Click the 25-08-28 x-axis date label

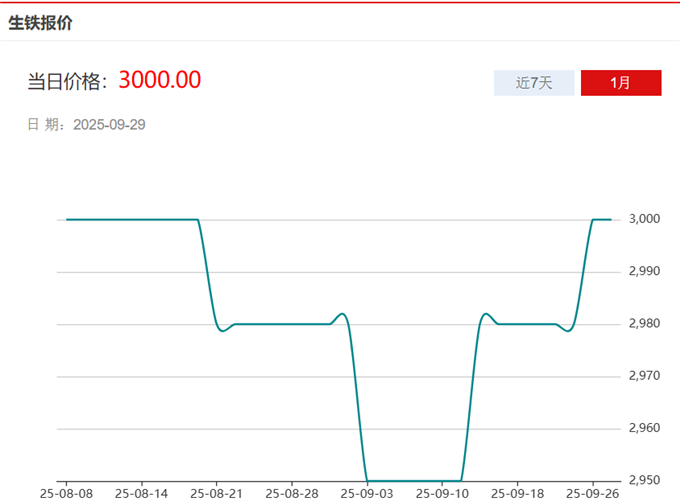pyautogui.click(x=291, y=493)
